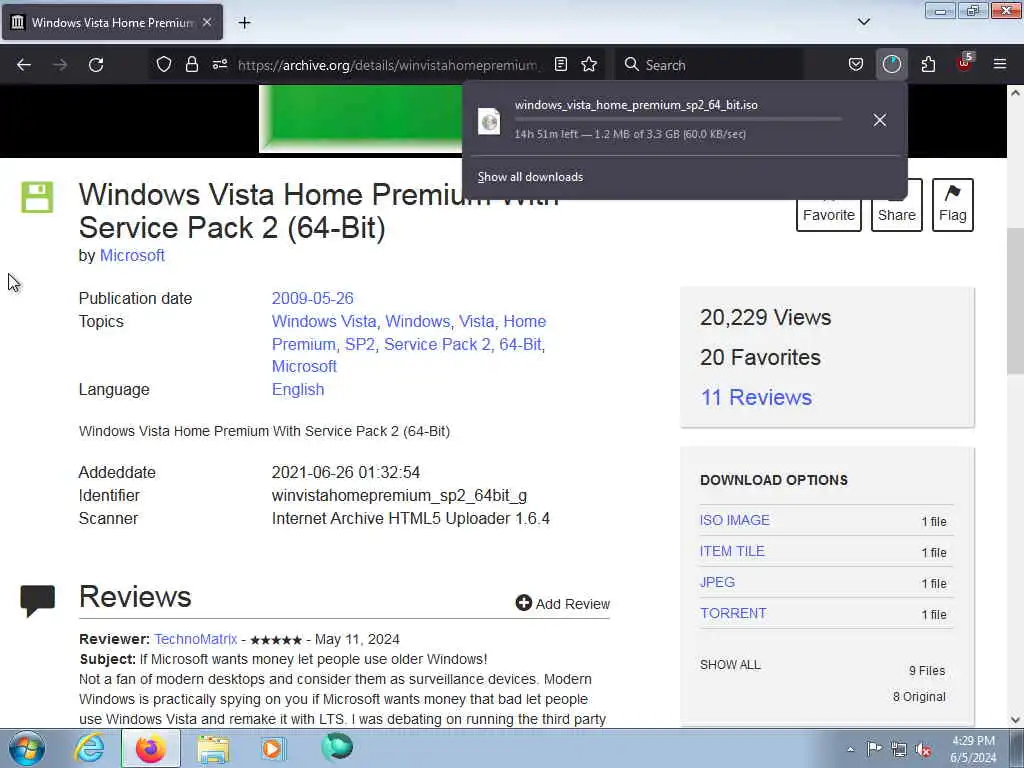
Task: Click the archive.org URL address field
Action: pyautogui.click(x=389, y=65)
